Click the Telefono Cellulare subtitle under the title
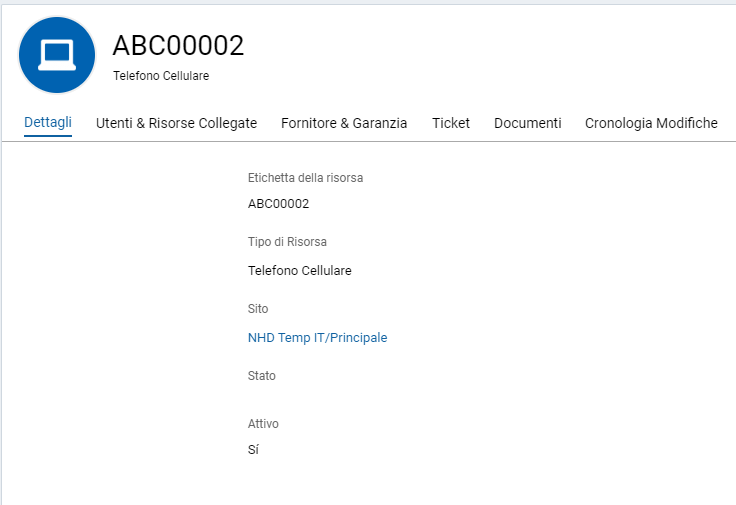 161,76
